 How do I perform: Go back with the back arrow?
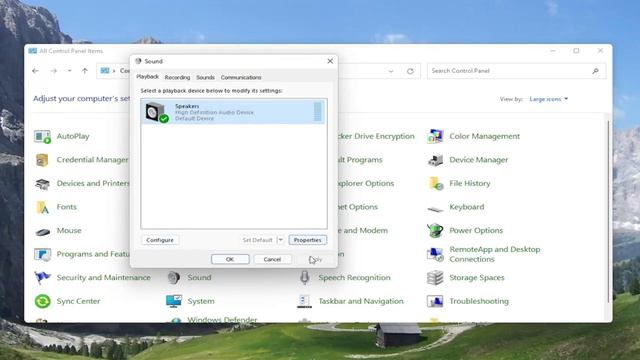coord(36,71)
